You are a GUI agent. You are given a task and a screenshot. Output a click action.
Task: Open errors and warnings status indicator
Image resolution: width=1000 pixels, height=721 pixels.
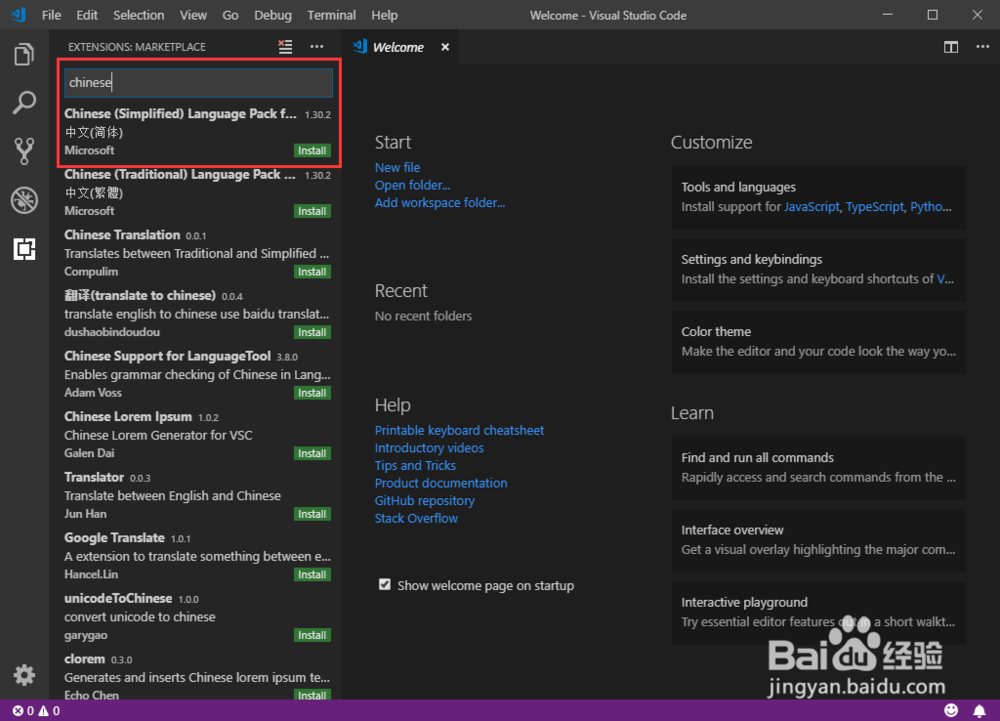pyautogui.click(x=36, y=710)
